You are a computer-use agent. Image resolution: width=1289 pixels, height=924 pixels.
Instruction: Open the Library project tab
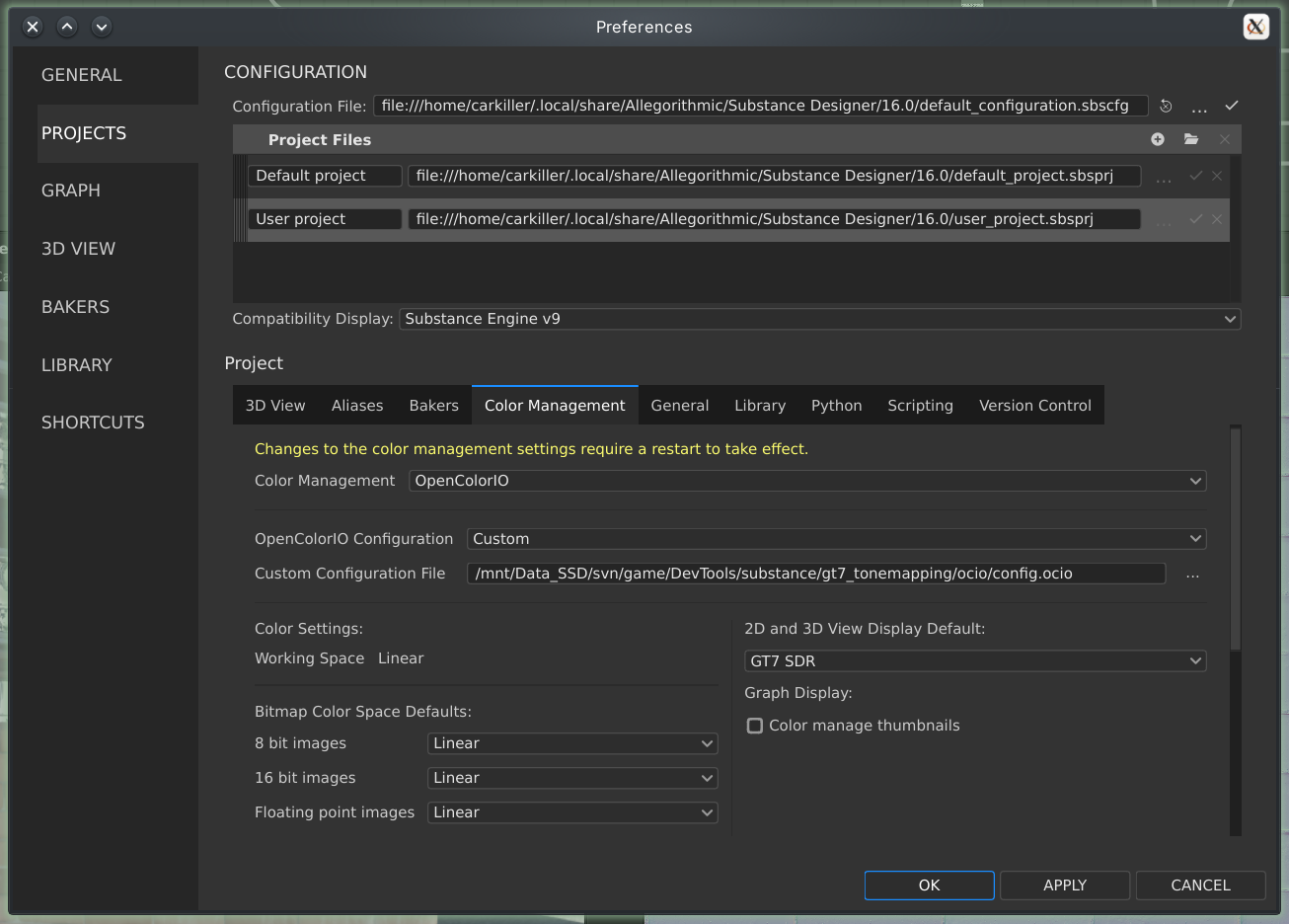760,406
